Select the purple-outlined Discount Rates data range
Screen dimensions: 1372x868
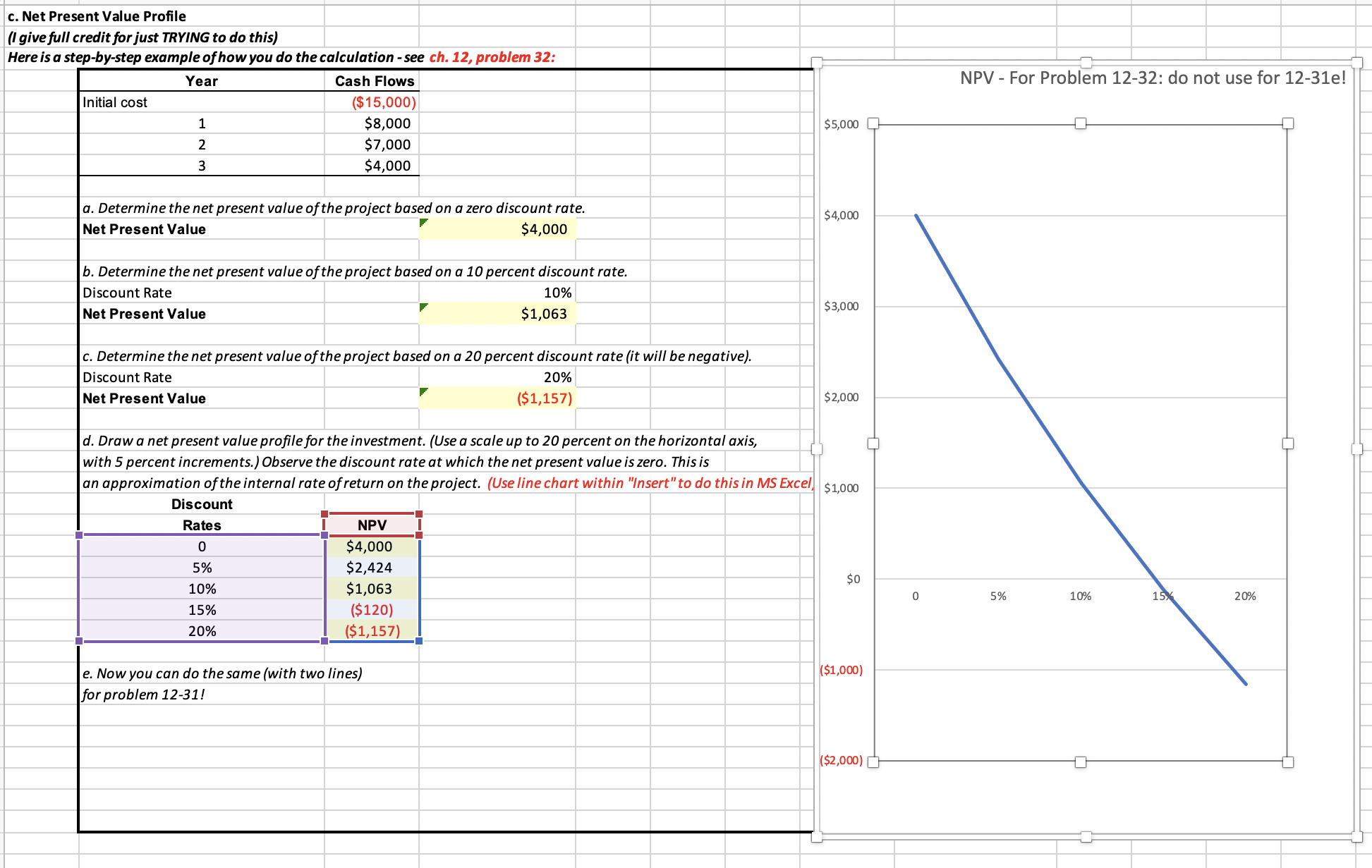201,588
